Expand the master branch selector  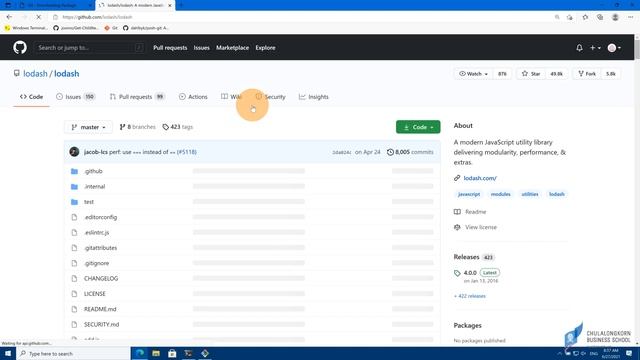(88, 127)
